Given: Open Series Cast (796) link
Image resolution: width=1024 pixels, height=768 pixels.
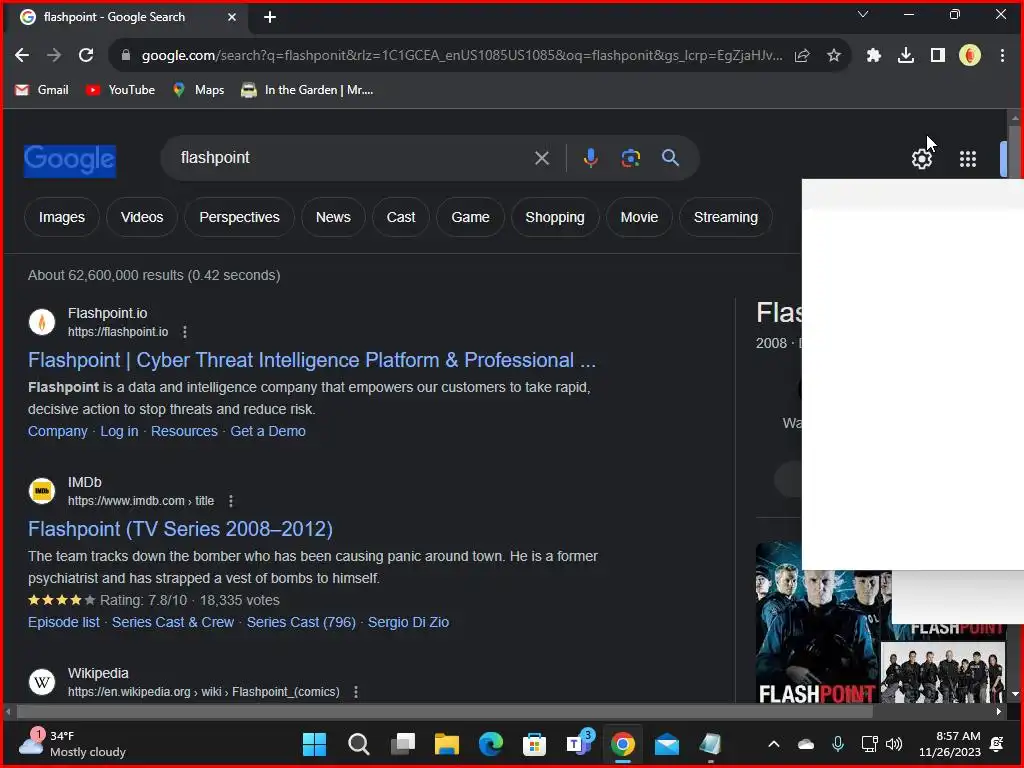Looking at the screenshot, I should [x=301, y=622].
